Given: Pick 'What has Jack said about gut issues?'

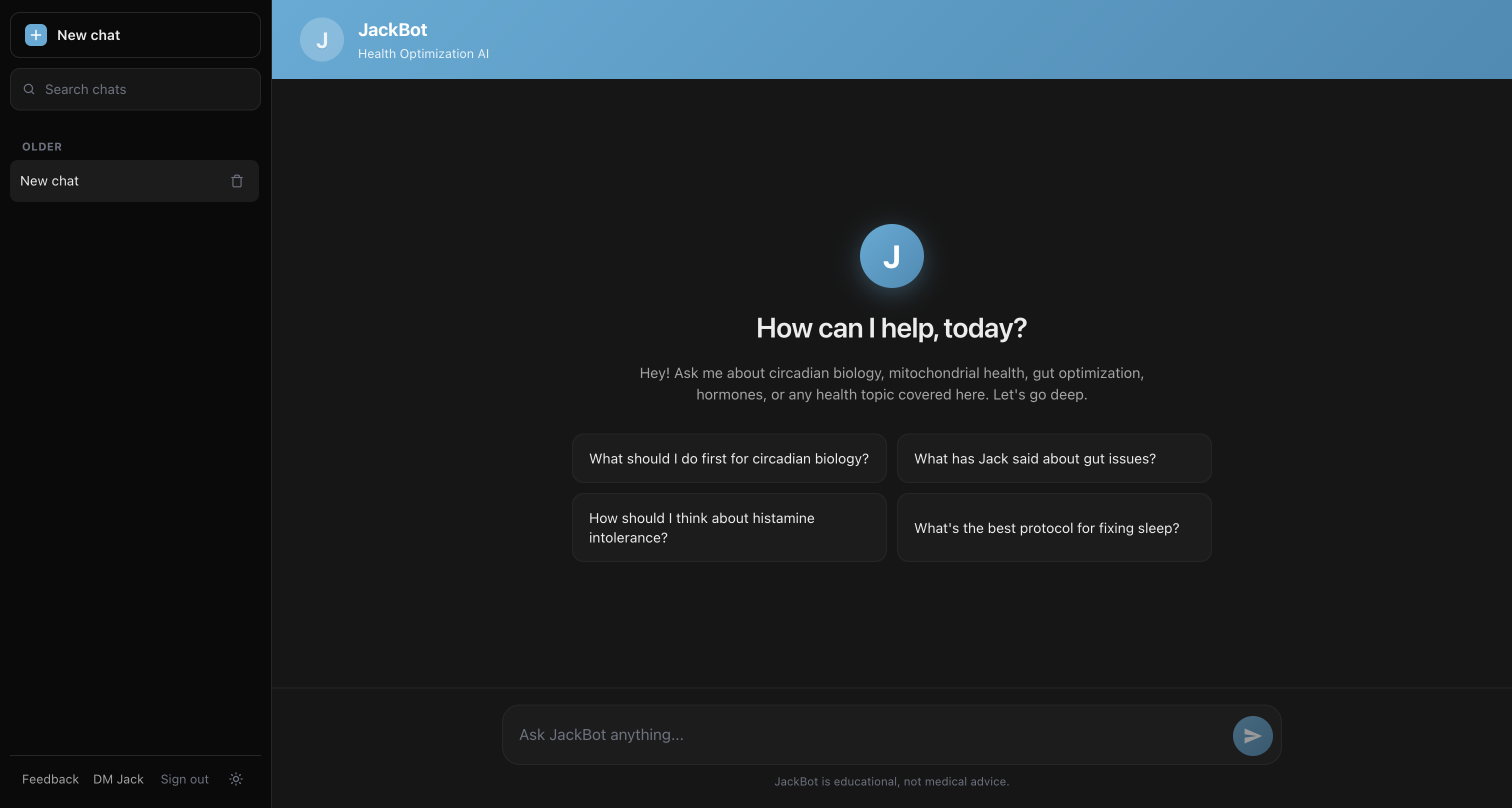Looking at the screenshot, I should (1054, 458).
